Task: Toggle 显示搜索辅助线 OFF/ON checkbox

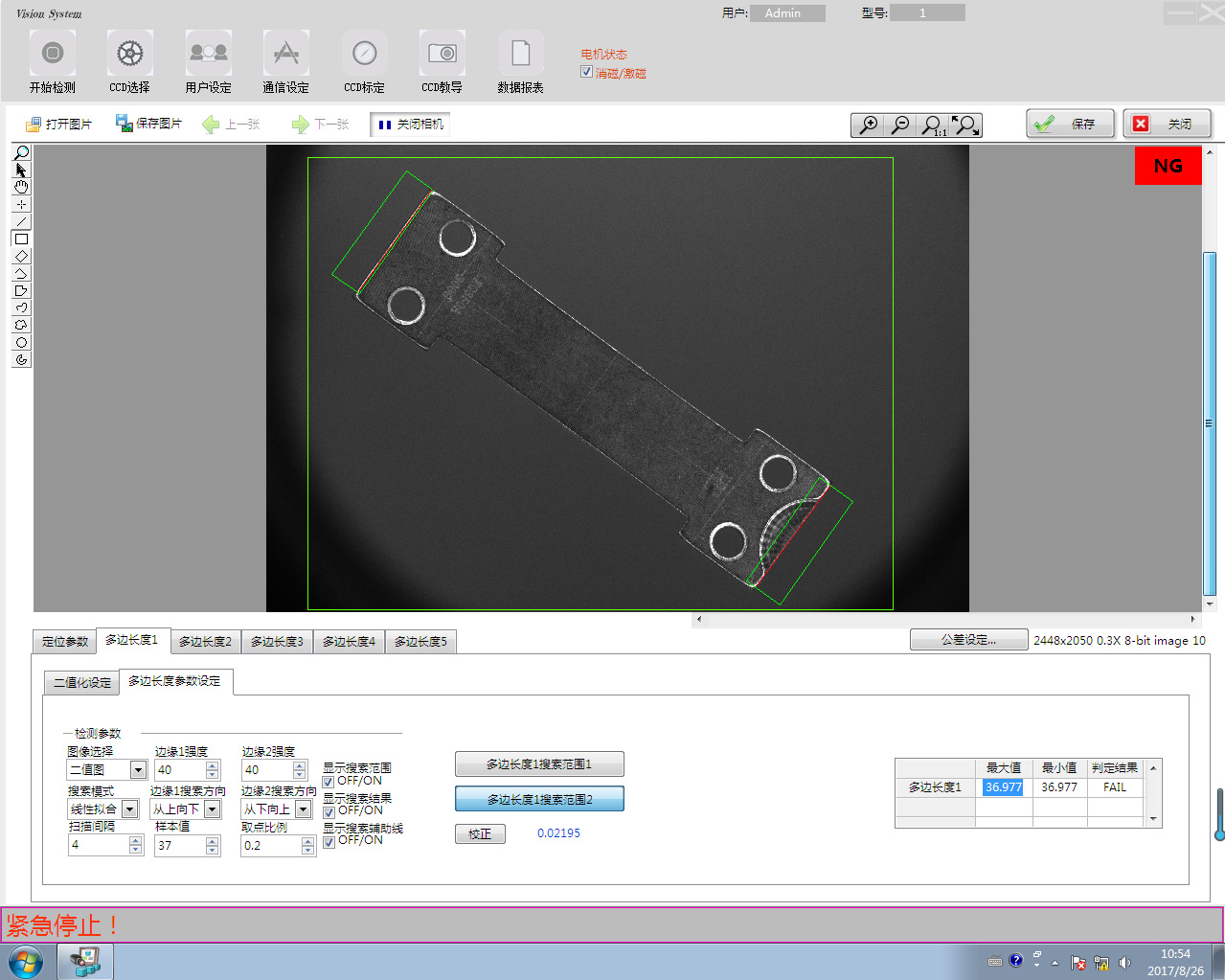Action: [x=329, y=842]
